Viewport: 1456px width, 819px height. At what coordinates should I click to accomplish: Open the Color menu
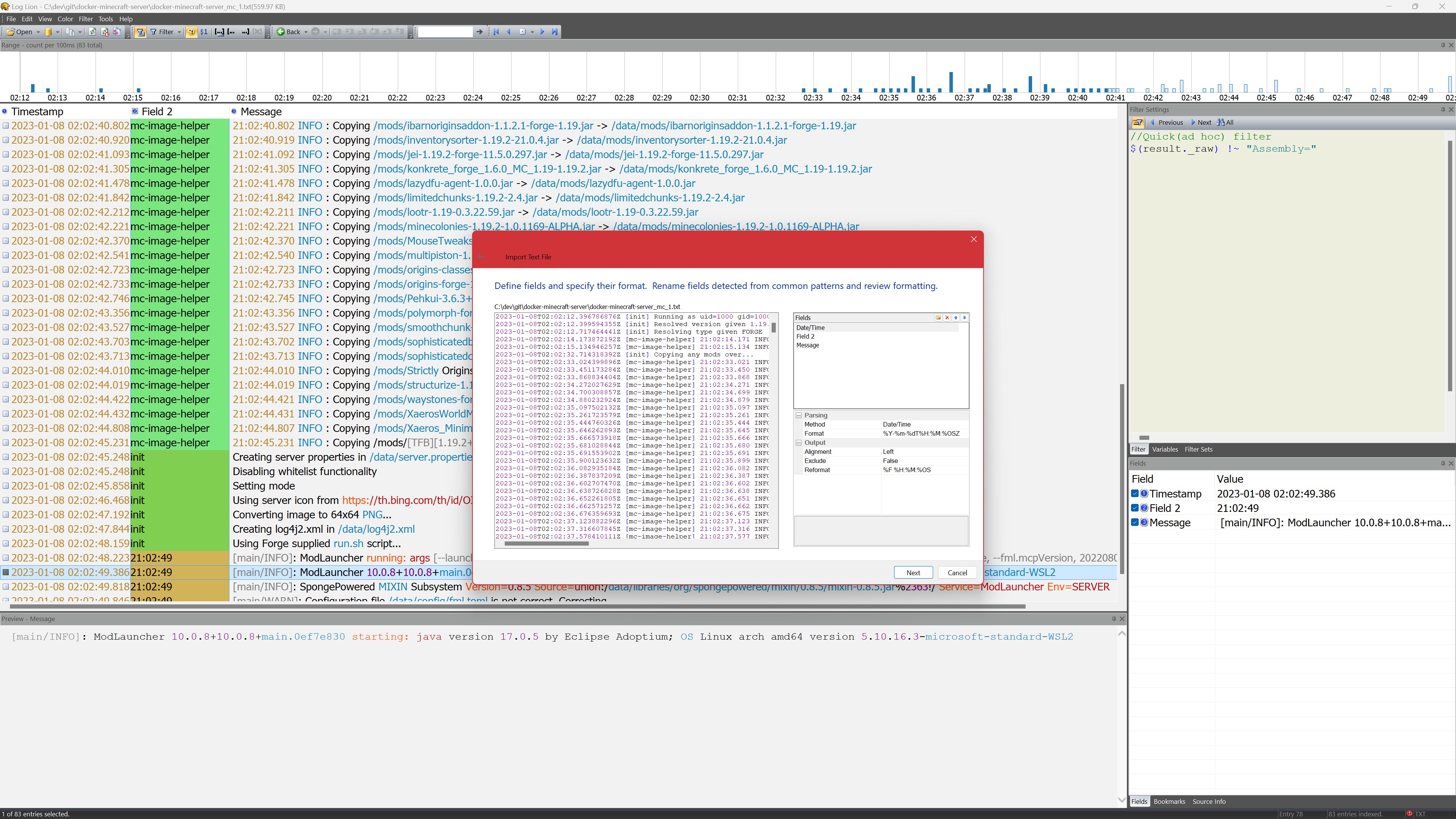pos(65,19)
